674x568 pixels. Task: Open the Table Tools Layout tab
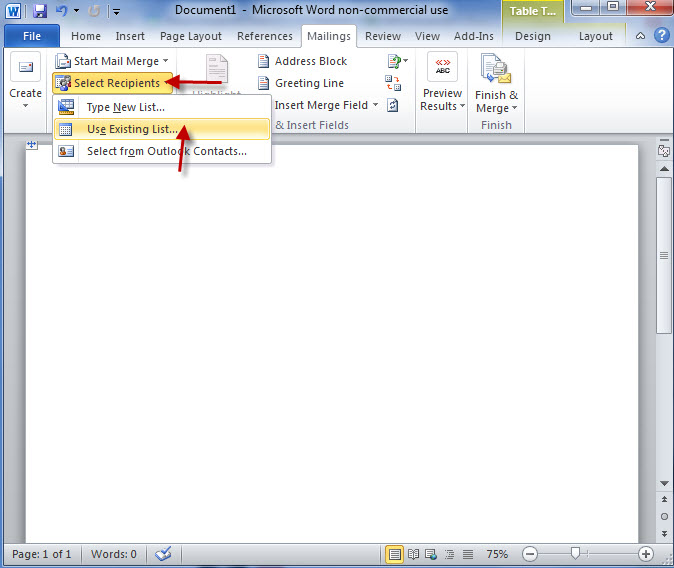[x=595, y=36]
